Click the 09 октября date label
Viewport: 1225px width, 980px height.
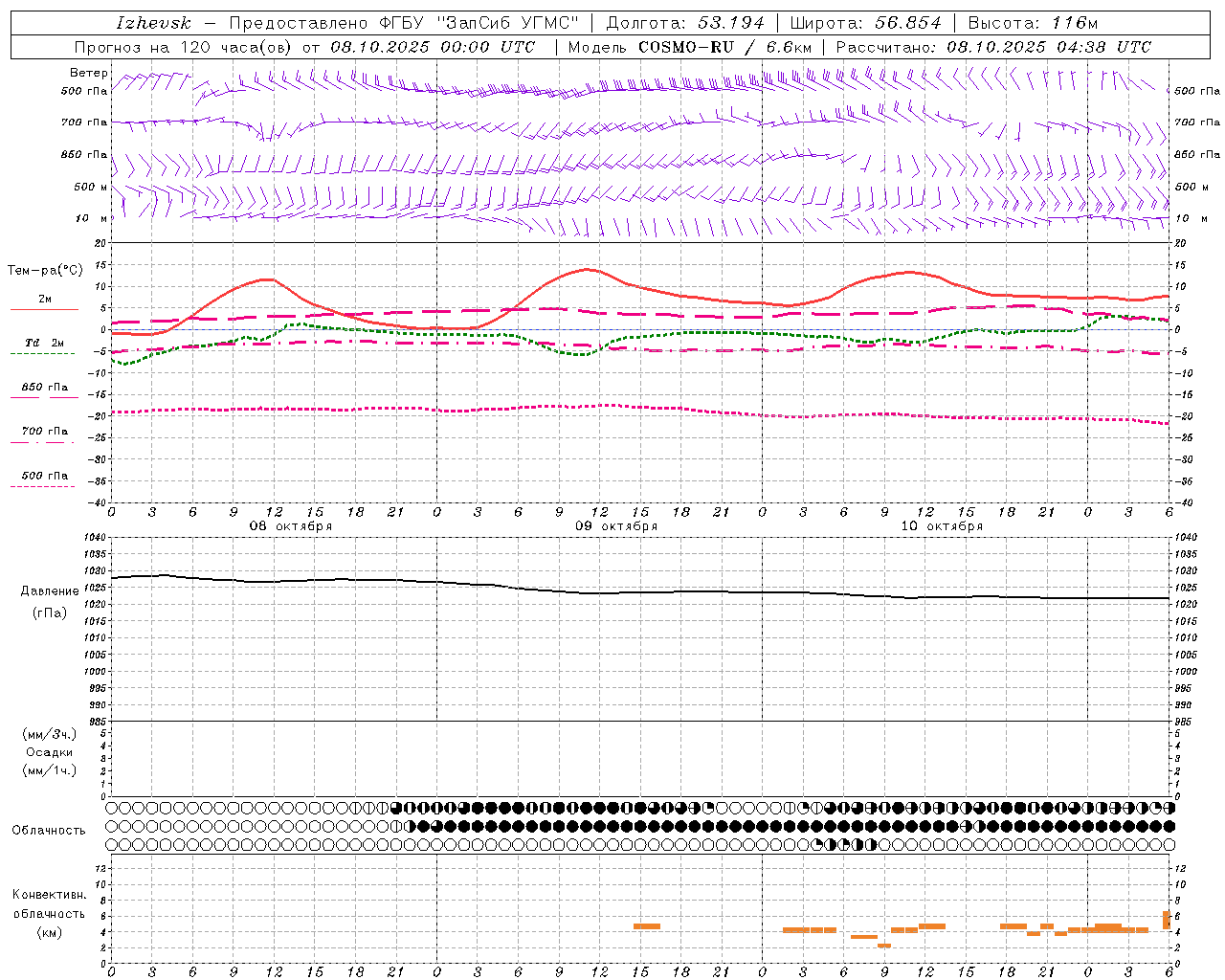[616, 526]
